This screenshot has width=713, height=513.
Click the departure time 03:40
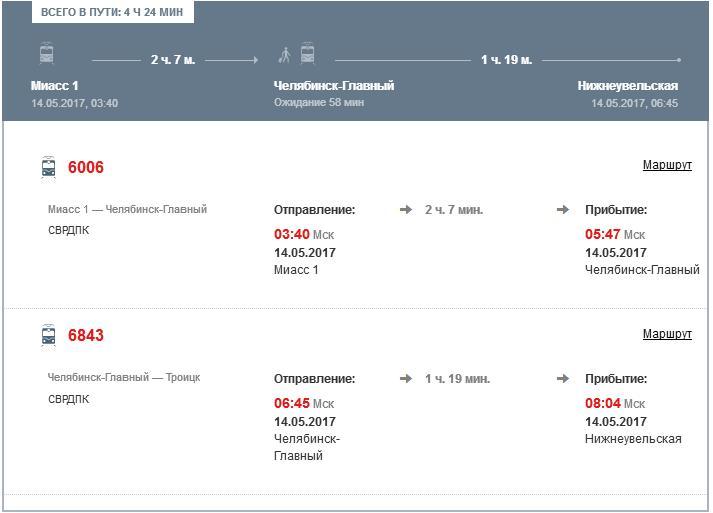coord(291,235)
